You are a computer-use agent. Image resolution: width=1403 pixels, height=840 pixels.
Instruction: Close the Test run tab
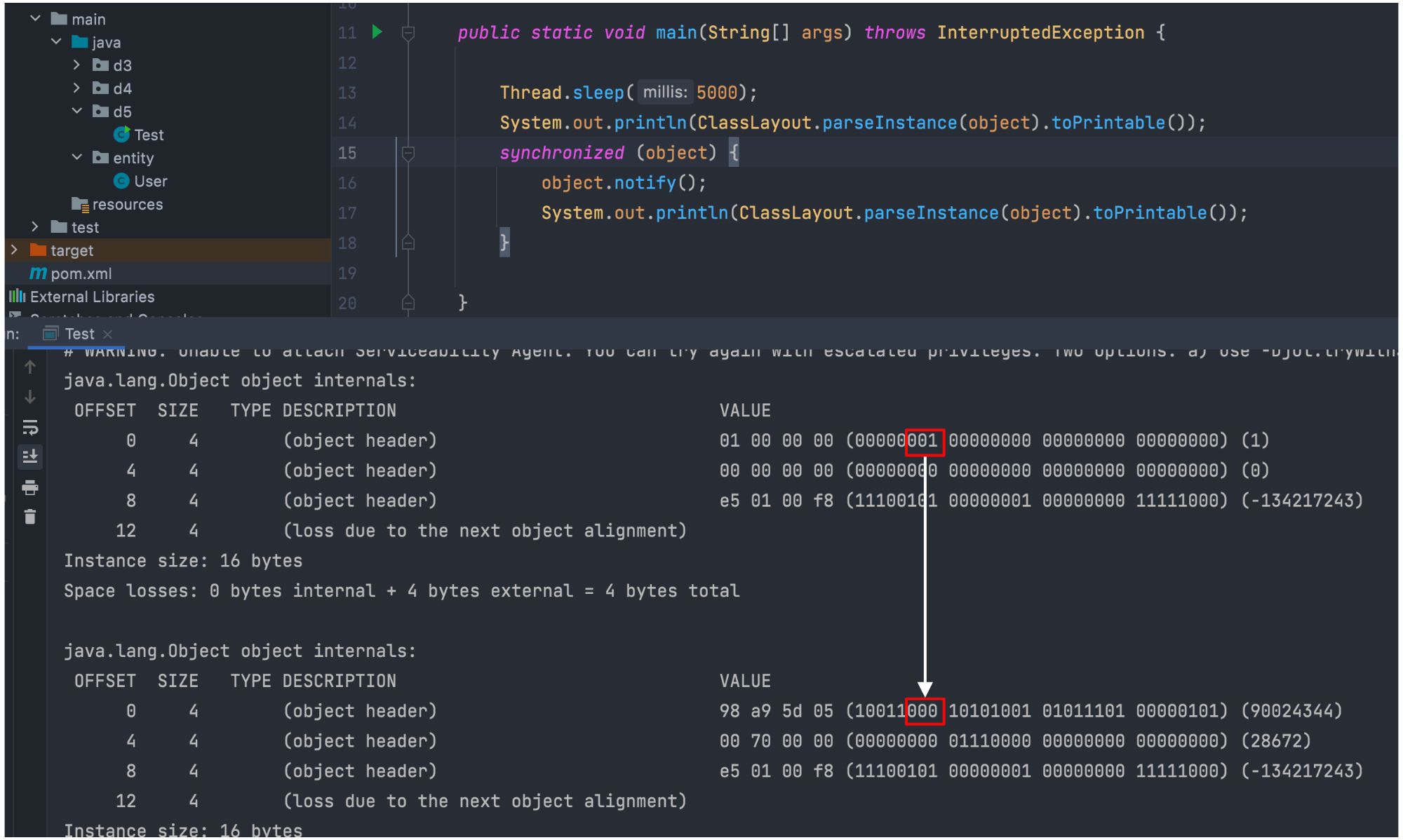[x=107, y=334]
